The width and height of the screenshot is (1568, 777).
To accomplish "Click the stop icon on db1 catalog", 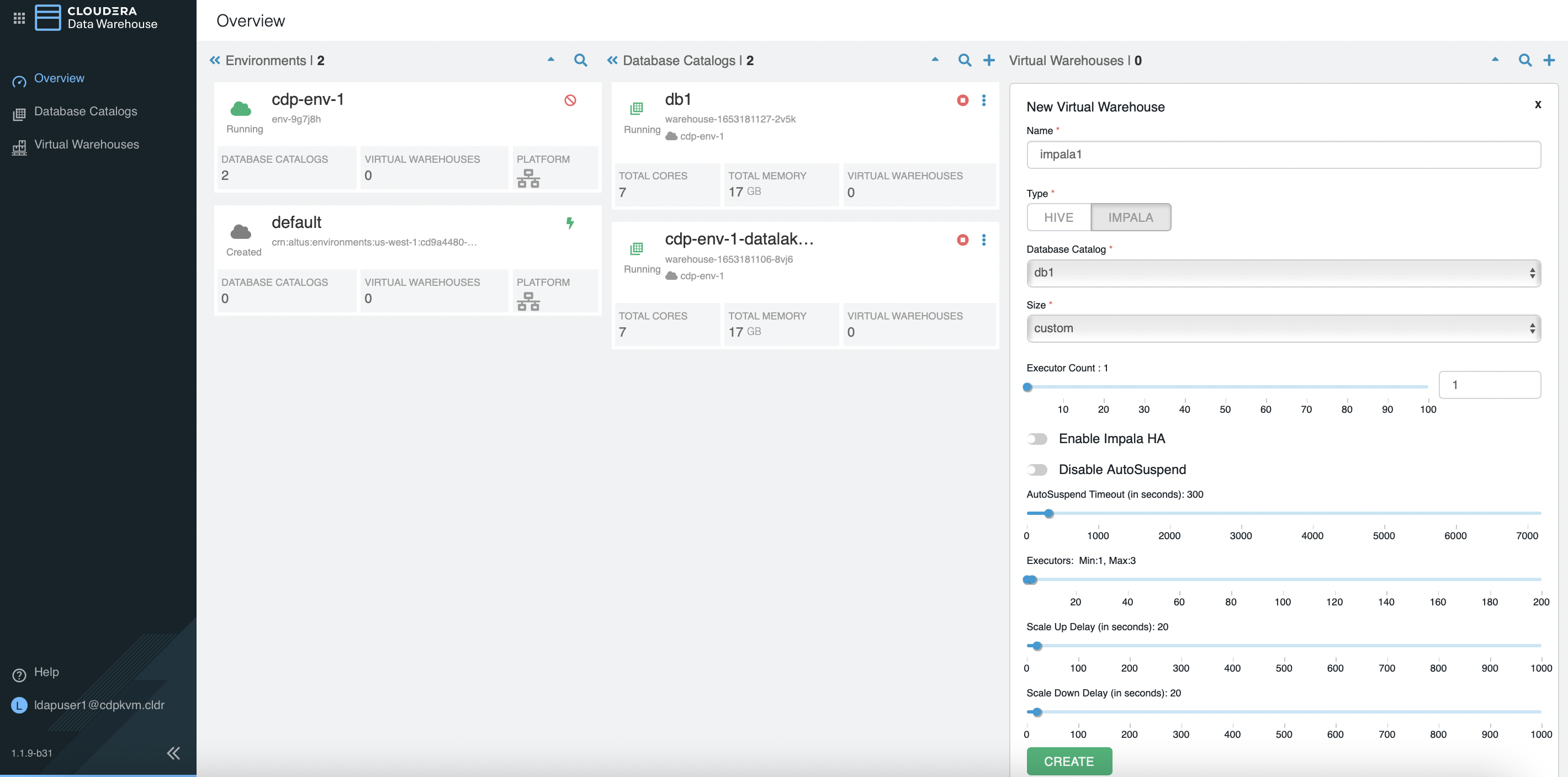I will coord(962,100).
